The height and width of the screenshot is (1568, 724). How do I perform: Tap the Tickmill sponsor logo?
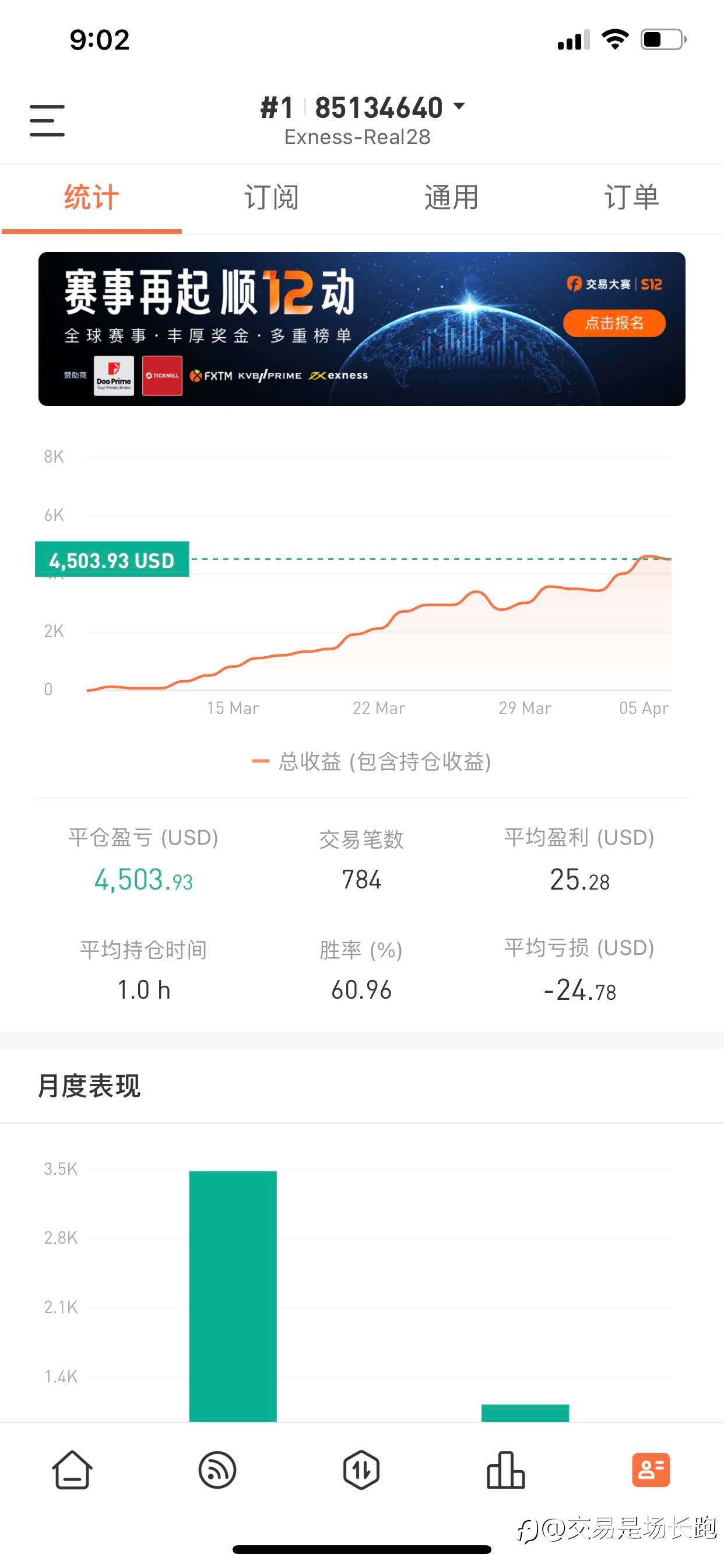point(163,376)
